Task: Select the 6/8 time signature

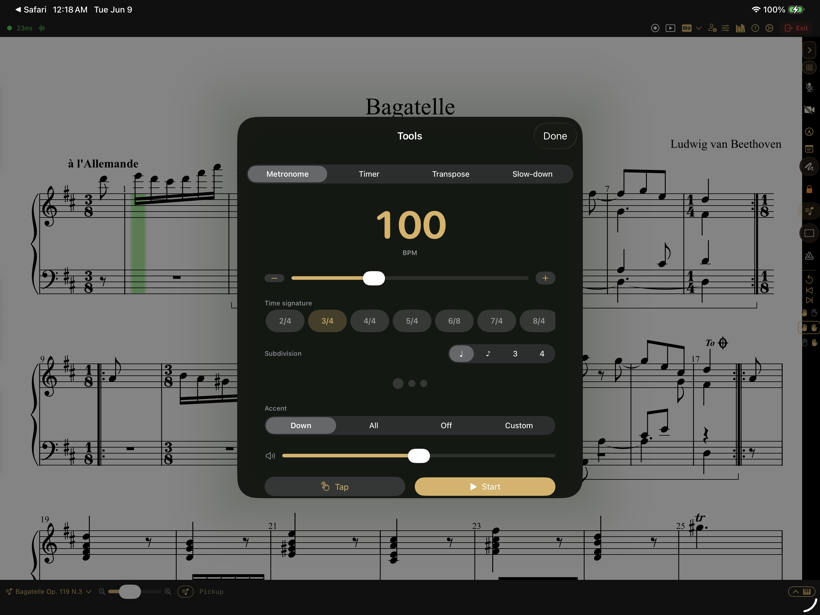Action: pyautogui.click(x=454, y=321)
